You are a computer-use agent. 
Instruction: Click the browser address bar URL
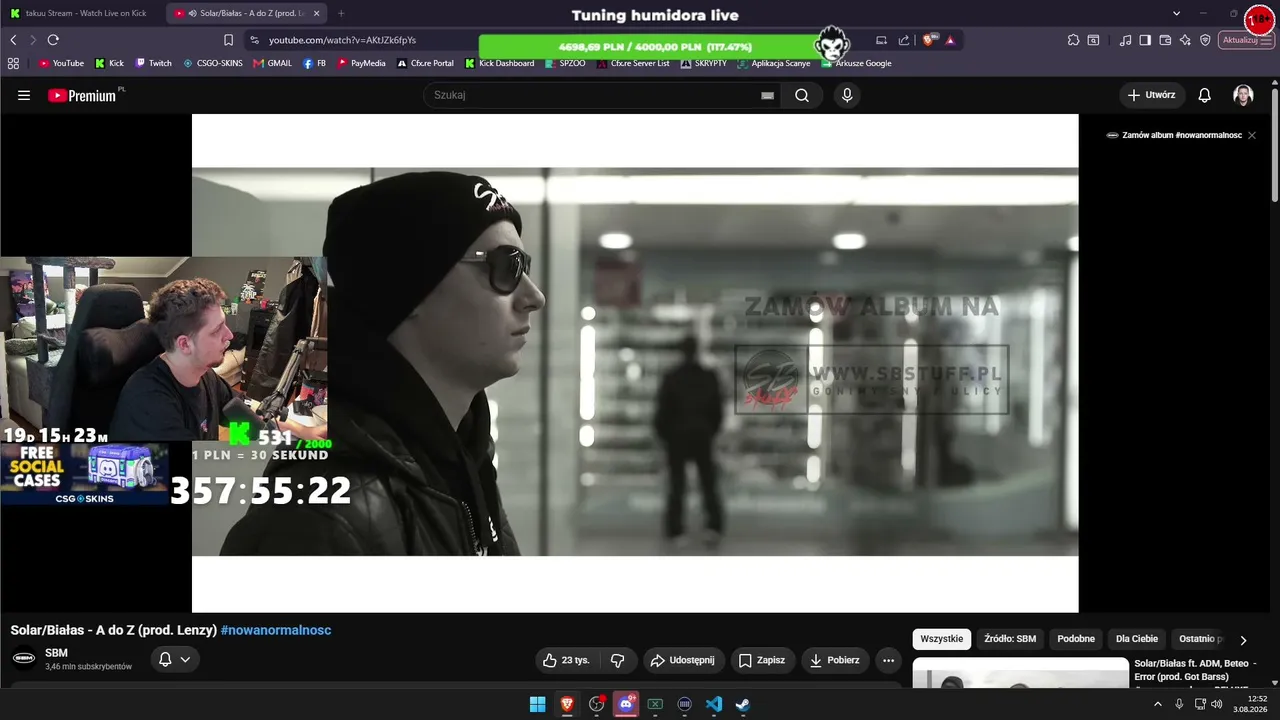[342, 40]
